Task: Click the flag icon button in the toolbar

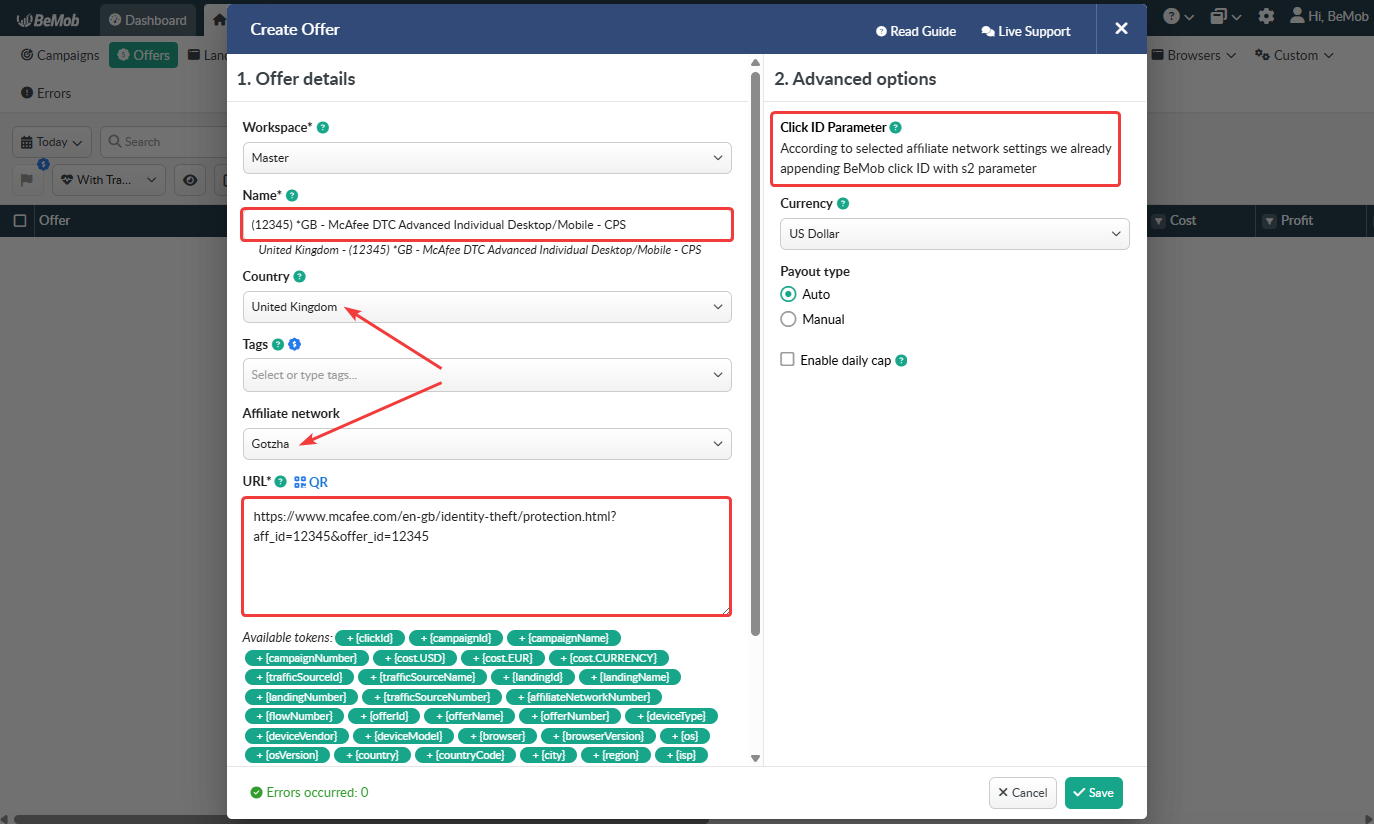Action: pyautogui.click(x=27, y=179)
